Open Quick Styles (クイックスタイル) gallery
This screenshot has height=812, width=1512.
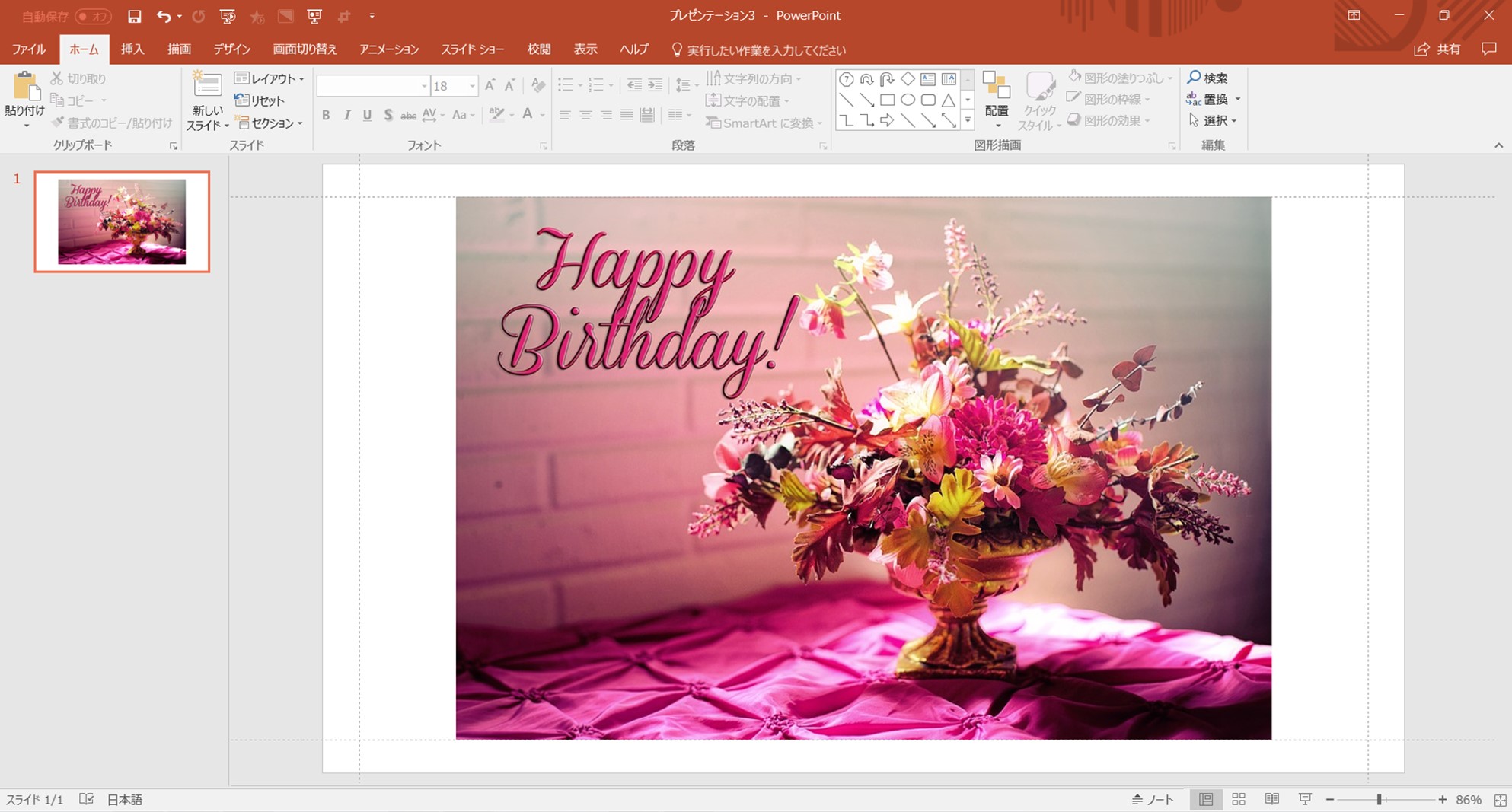coord(1039,100)
